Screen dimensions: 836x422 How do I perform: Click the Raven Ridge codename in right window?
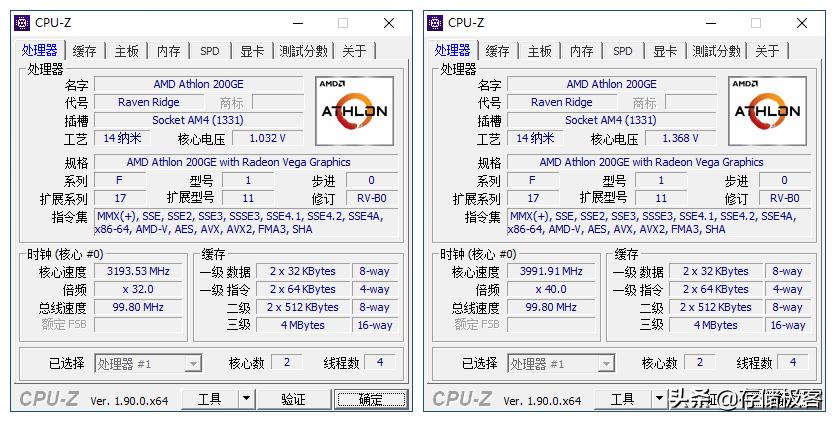coord(561,102)
